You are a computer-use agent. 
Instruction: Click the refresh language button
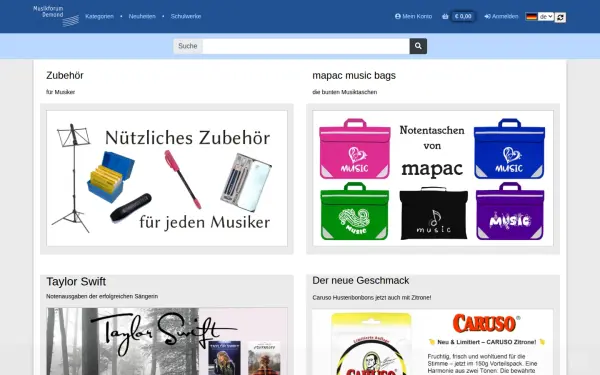(x=560, y=17)
